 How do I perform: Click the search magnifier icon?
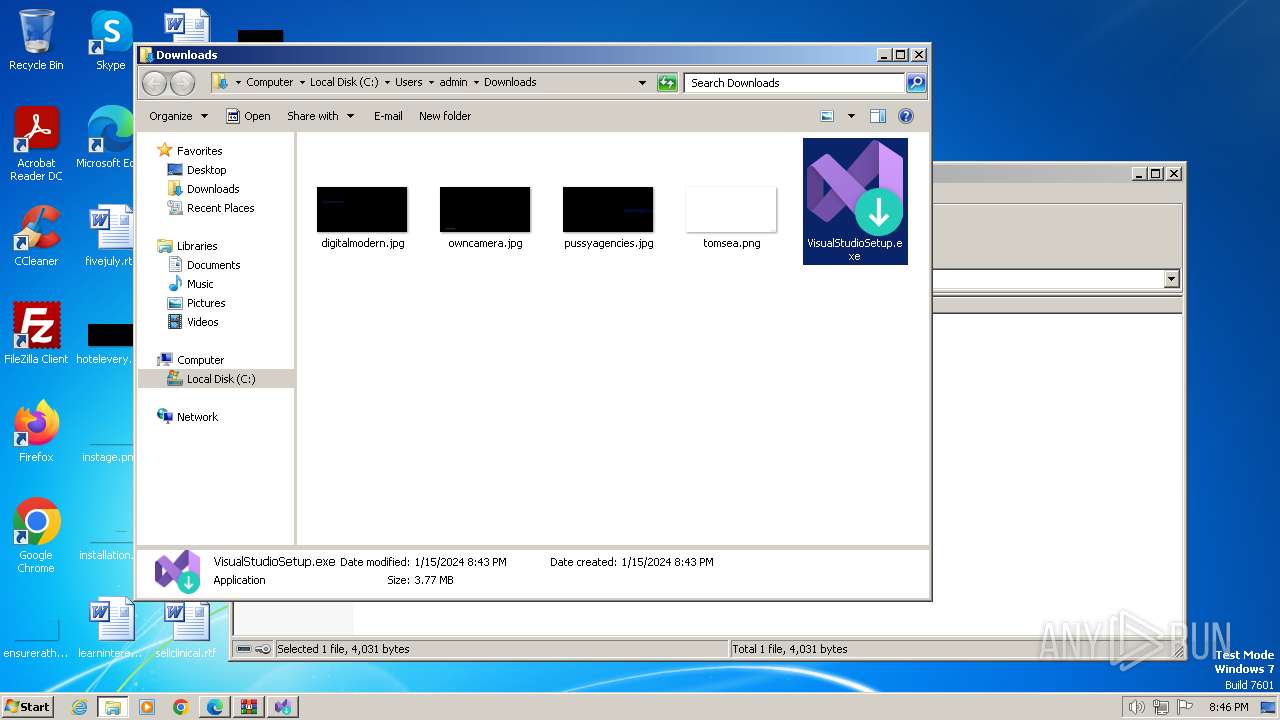click(915, 83)
